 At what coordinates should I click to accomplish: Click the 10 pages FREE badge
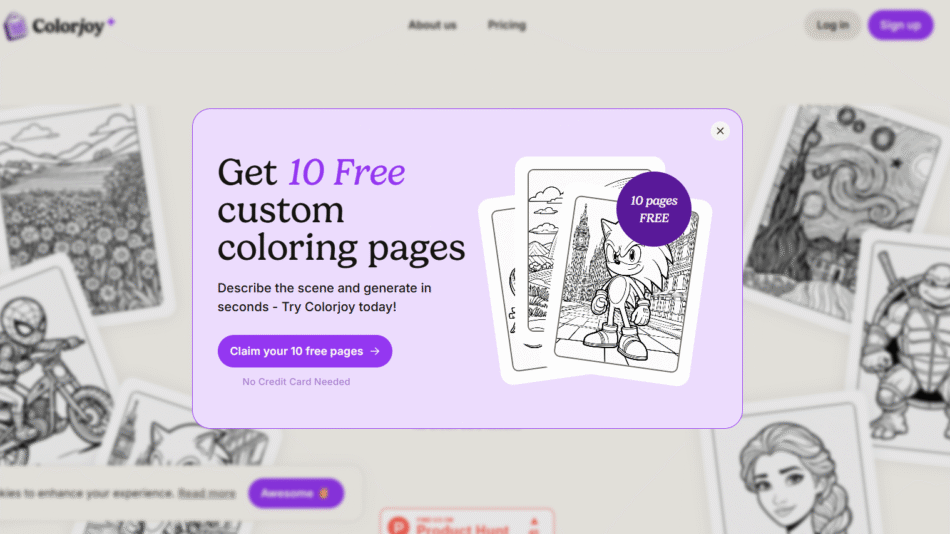pyautogui.click(x=654, y=209)
